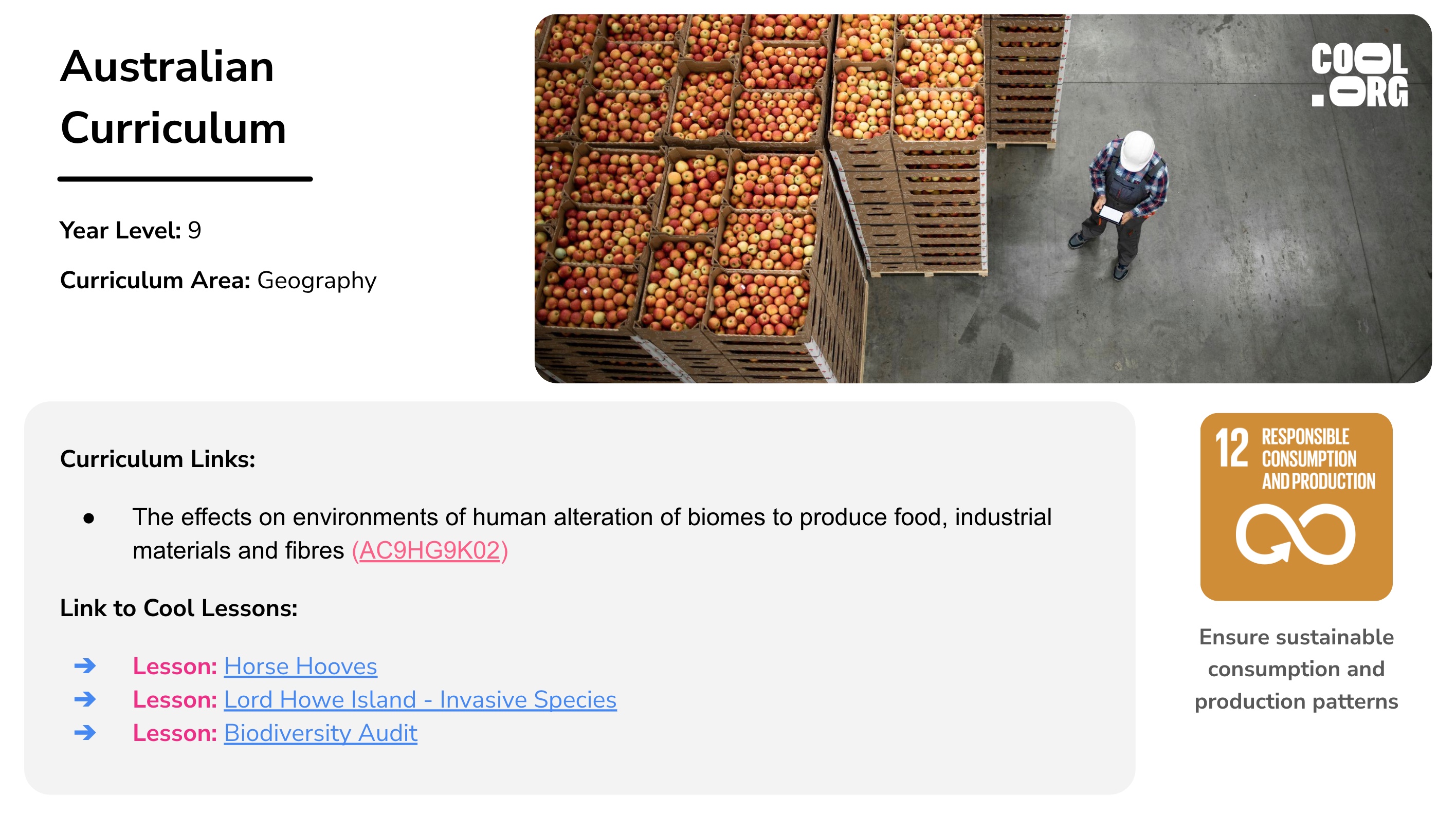Click the Link to Cool Lessons heading
The image size is (1456, 816).
pyautogui.click(x=178, y=608)
